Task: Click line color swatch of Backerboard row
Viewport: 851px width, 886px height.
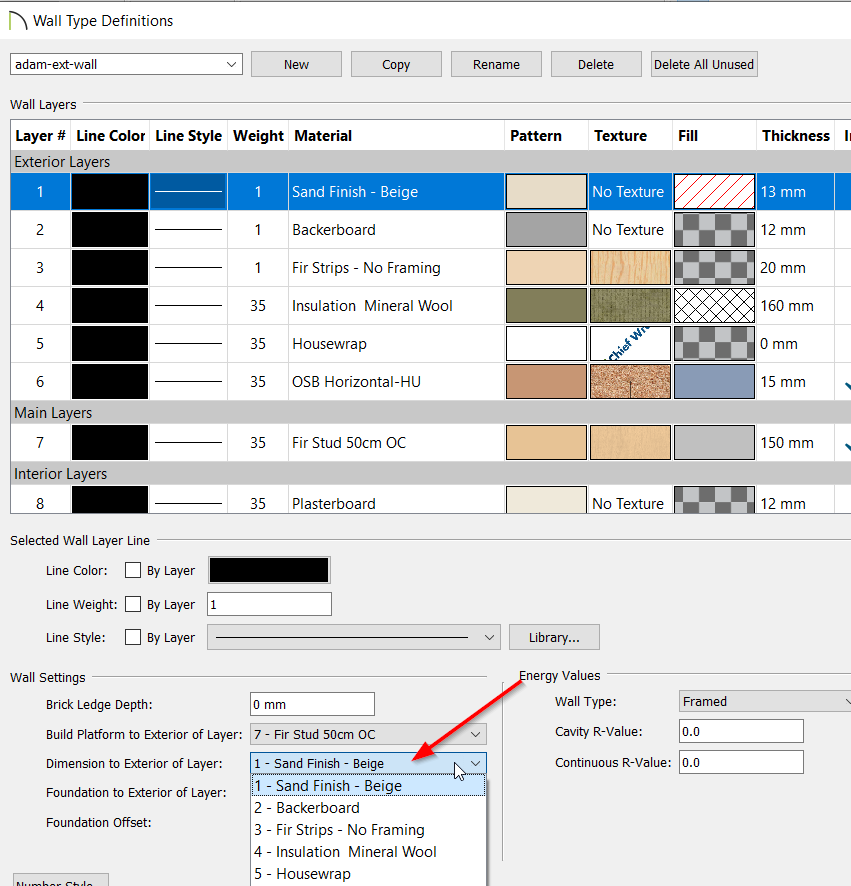Action: point(110,229)
